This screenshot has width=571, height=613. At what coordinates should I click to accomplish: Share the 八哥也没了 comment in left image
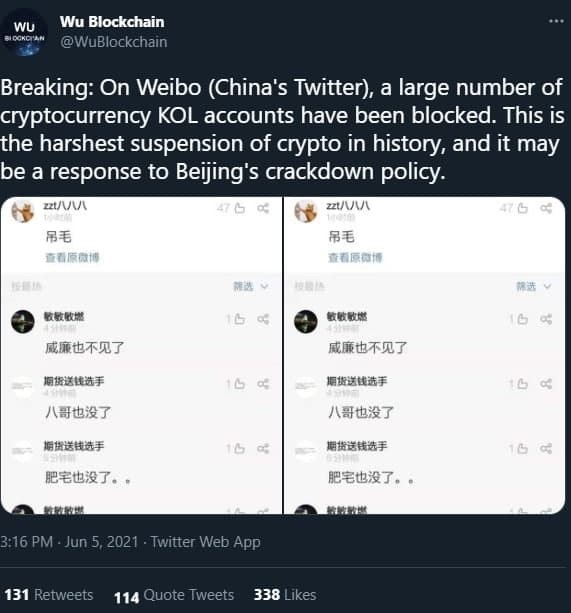(263, 384)
